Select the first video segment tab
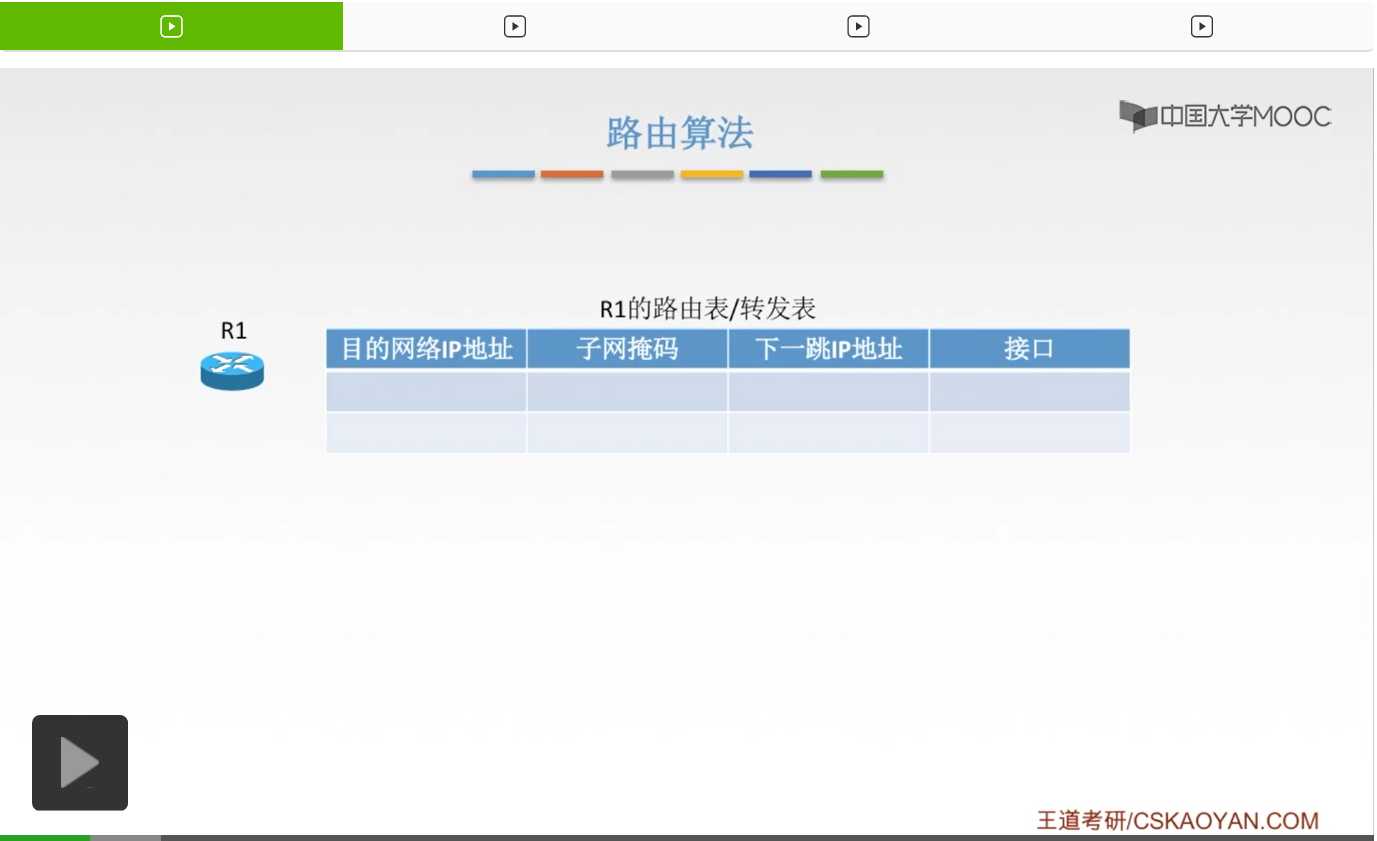Screen dimensions: 1377x841 pyautogui.click(x=171, y=26)
